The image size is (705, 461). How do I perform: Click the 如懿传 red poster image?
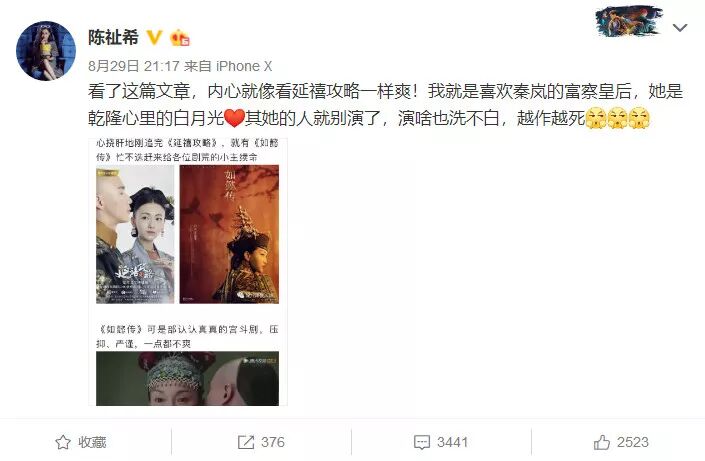(x=229, y=234)
